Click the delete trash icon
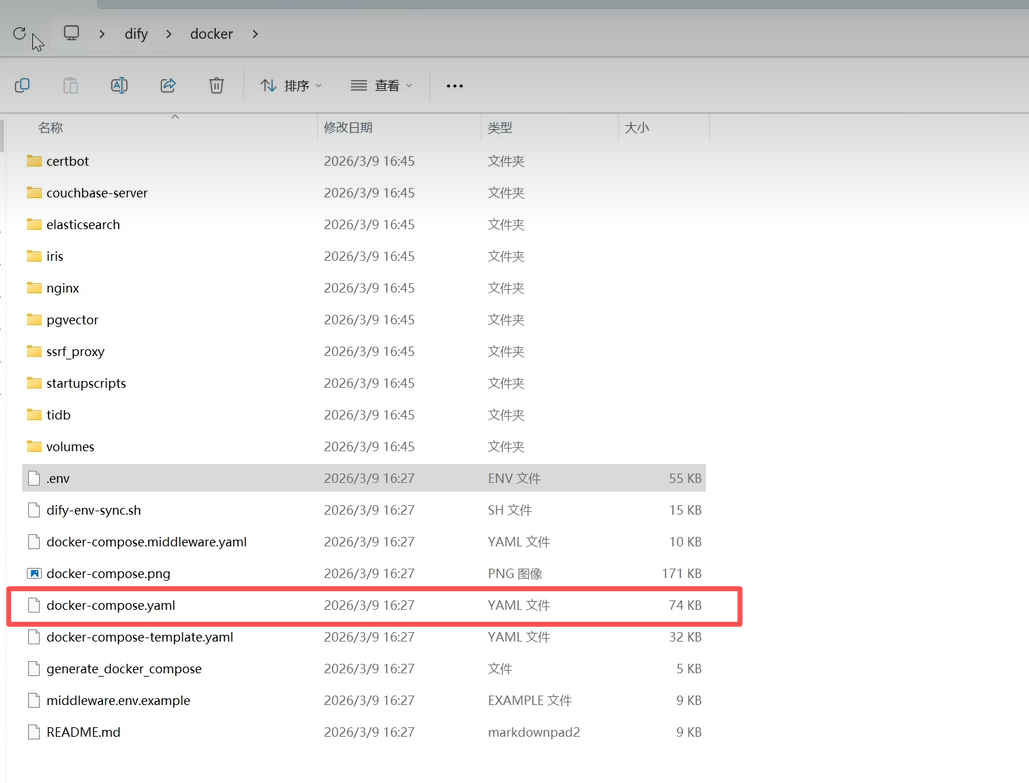Viewport: 1029px width, 783px height. (217, 85)
